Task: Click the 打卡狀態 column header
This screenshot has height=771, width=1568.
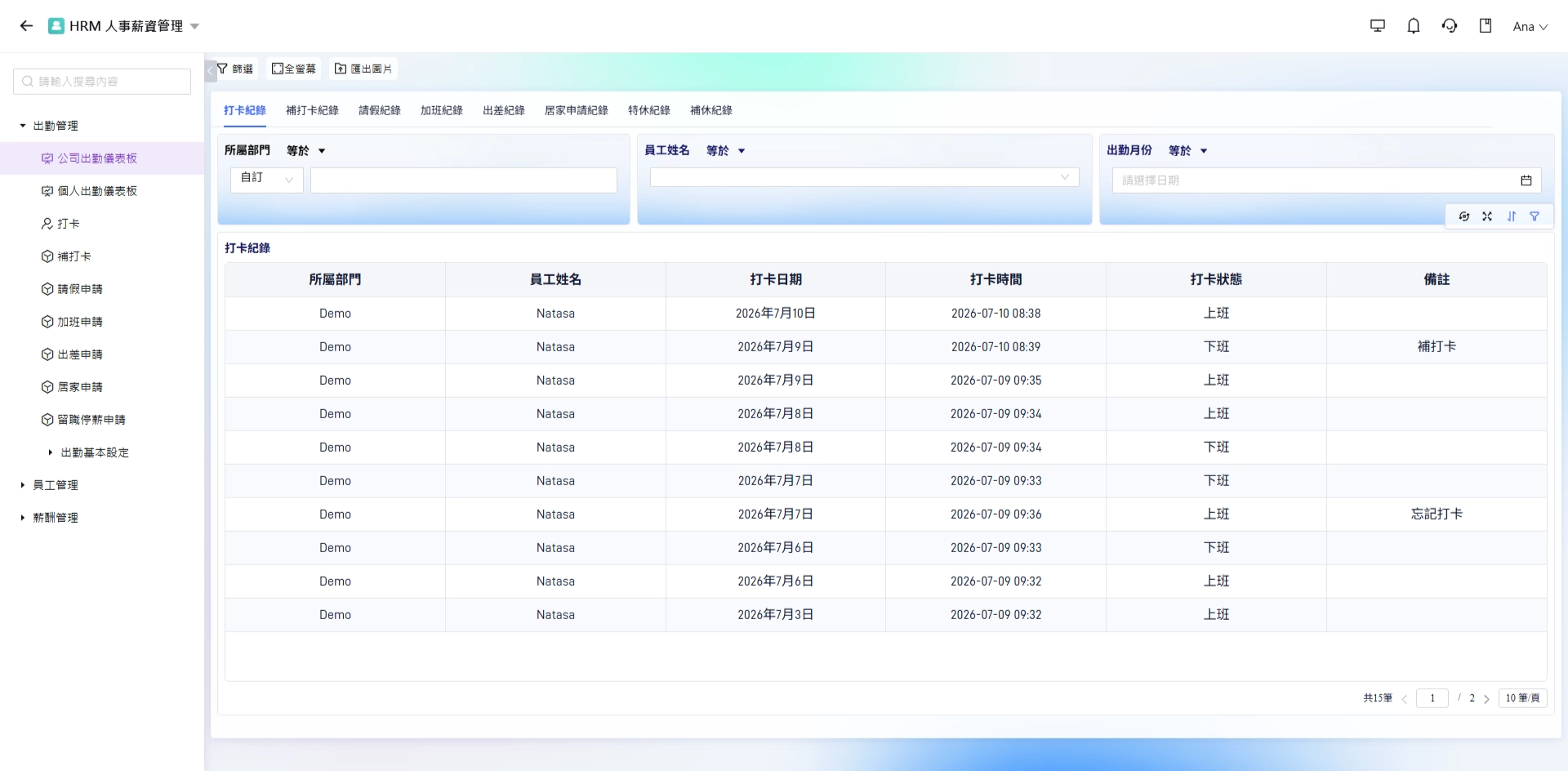Action: click(1216, 279)
